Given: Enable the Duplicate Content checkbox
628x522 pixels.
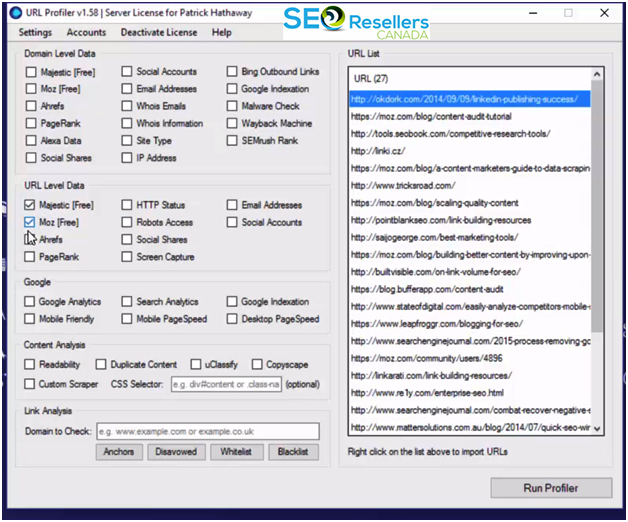Looking at the screenshot, I should pyautogui.click(x=101, y=364).
